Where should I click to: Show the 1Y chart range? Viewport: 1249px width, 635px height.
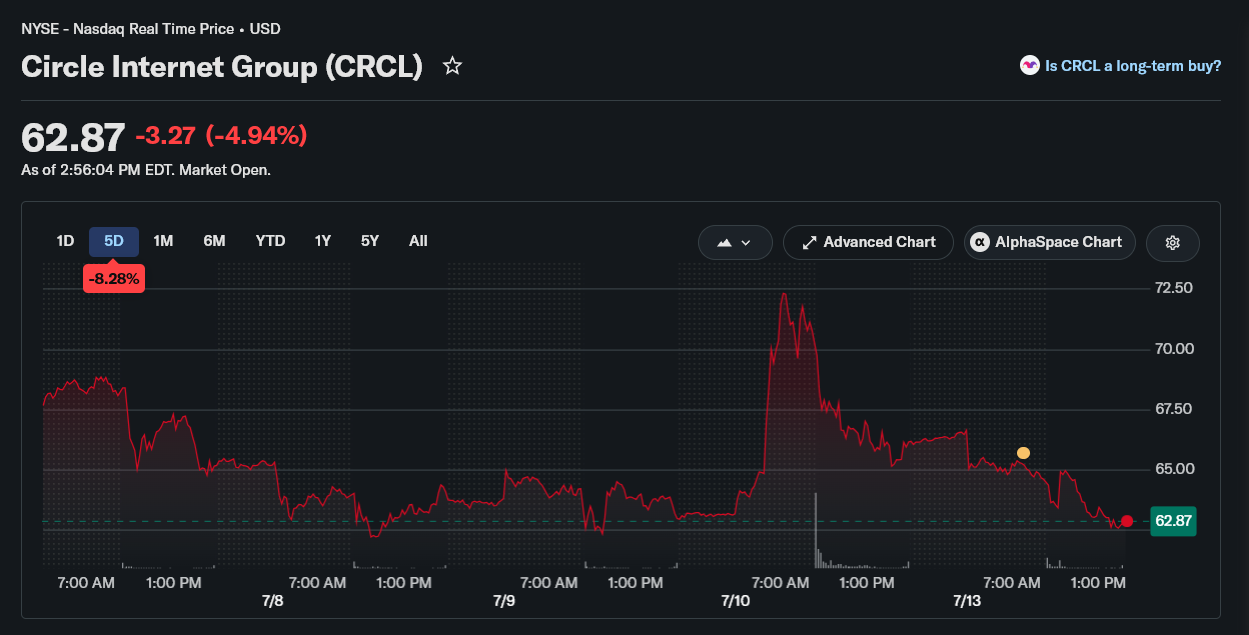(x=322, y=241)
